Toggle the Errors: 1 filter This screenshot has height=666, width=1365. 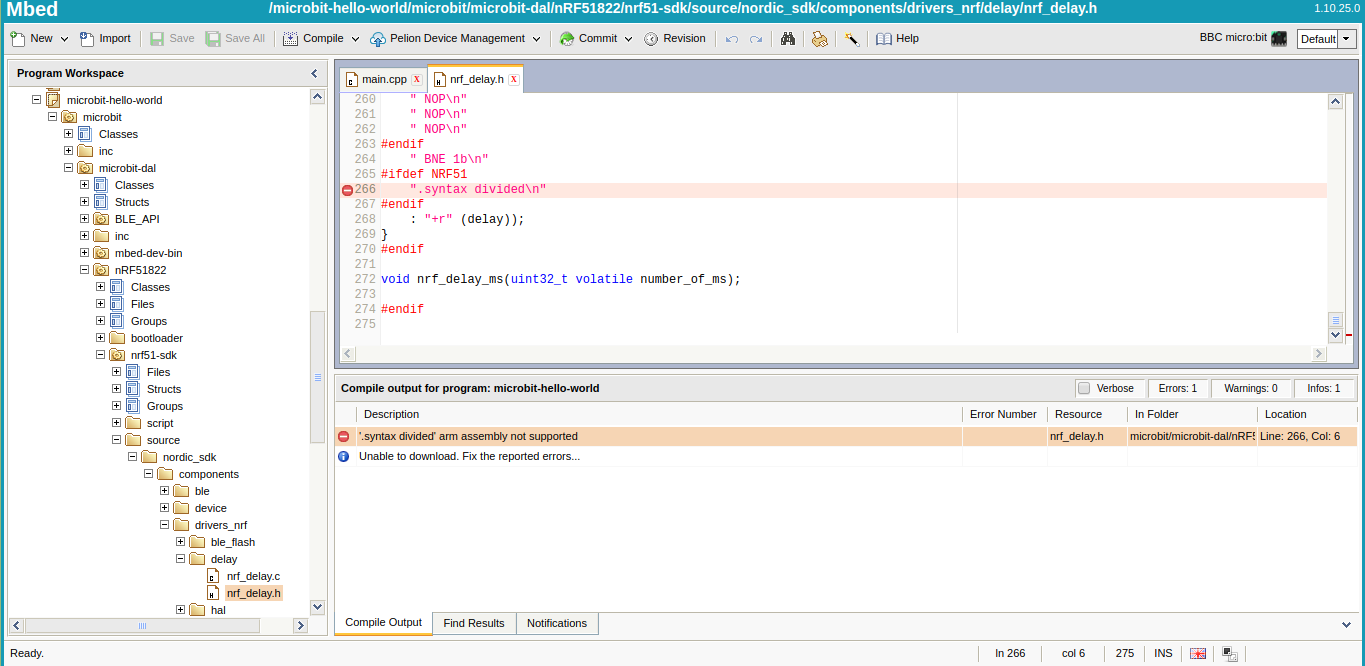[1177, 388]
